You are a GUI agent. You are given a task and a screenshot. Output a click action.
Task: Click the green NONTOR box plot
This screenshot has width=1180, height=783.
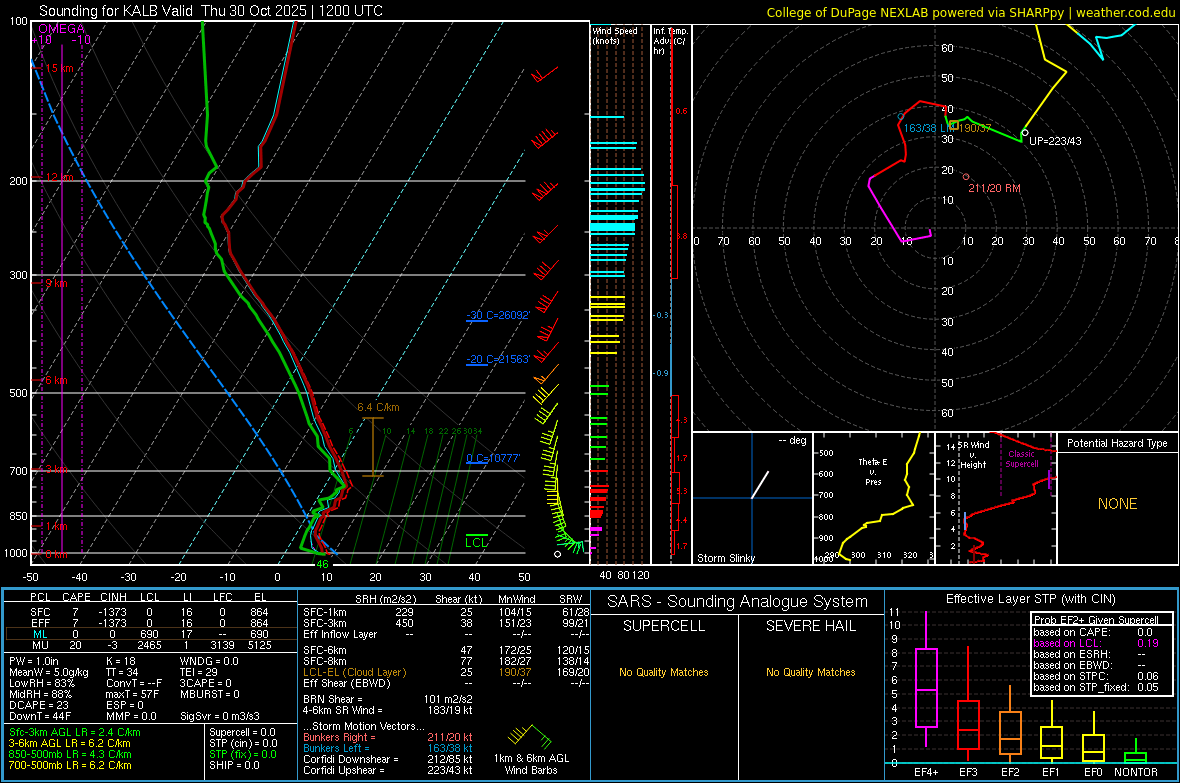tap(1136, 755)
